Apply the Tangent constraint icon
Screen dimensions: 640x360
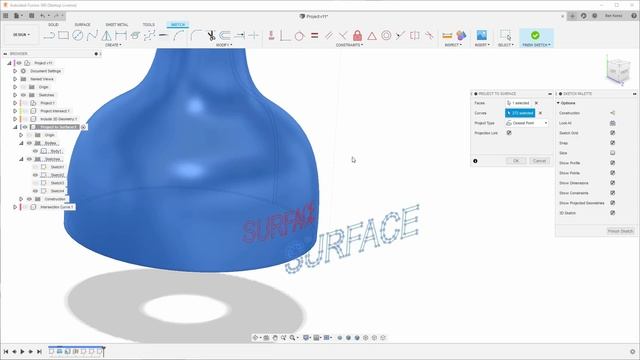point(299,36)
